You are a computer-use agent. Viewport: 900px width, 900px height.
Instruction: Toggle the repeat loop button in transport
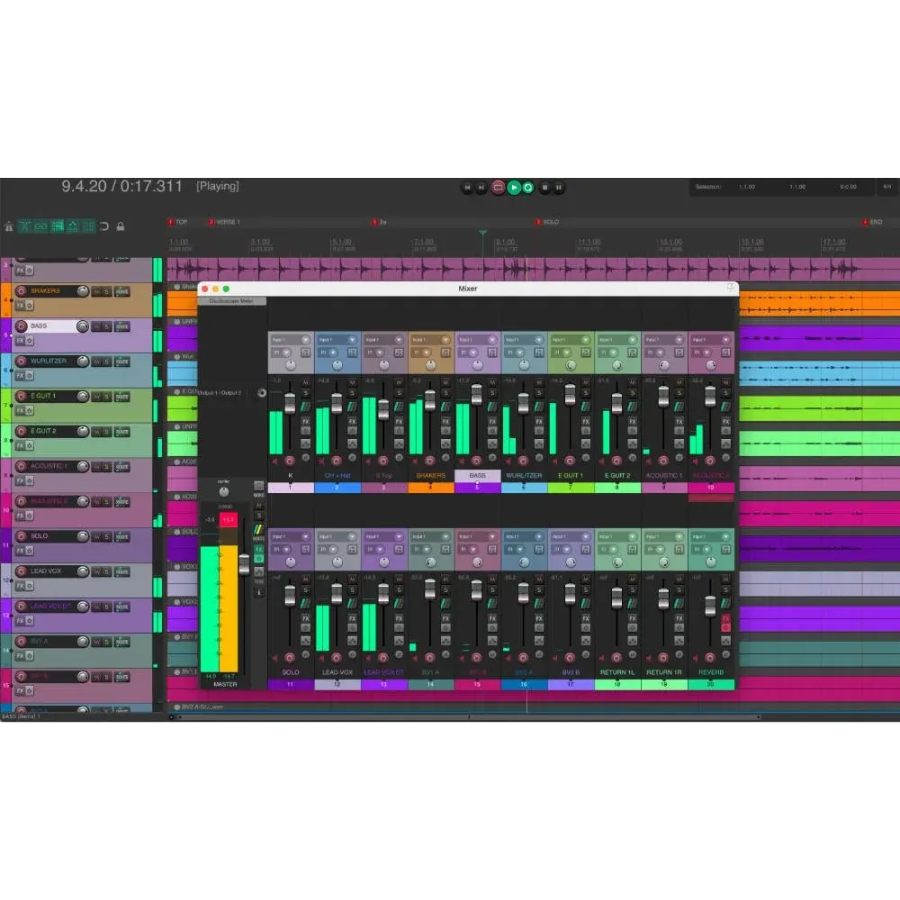click(x=528, y=187)
